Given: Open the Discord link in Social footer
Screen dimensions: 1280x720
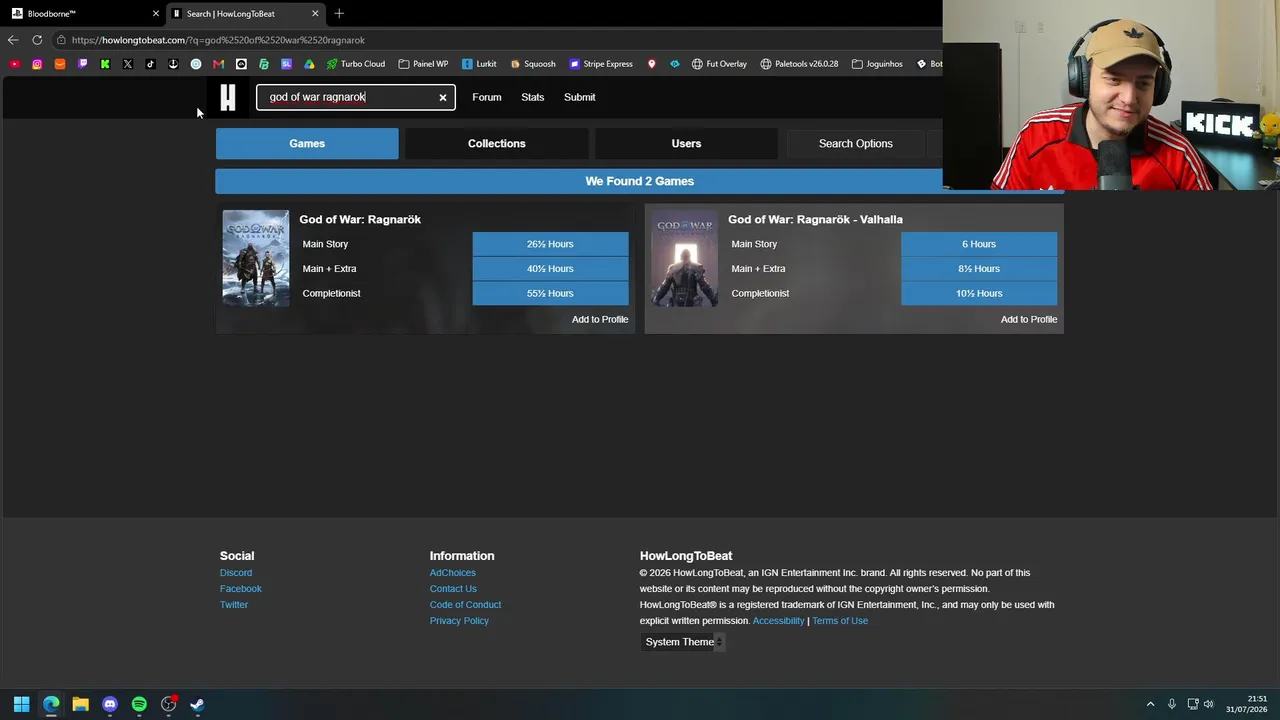Looking at the screenshot, I should tap(236, 573).
